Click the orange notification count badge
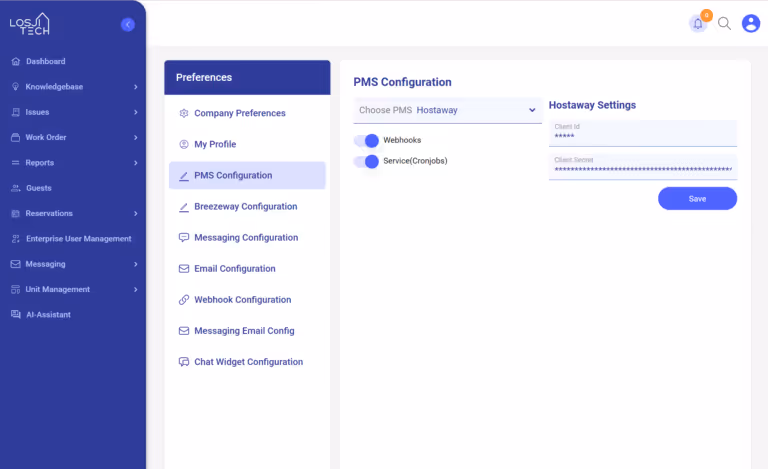This screenshot has height=469, width=768. [x=706, y=15]
